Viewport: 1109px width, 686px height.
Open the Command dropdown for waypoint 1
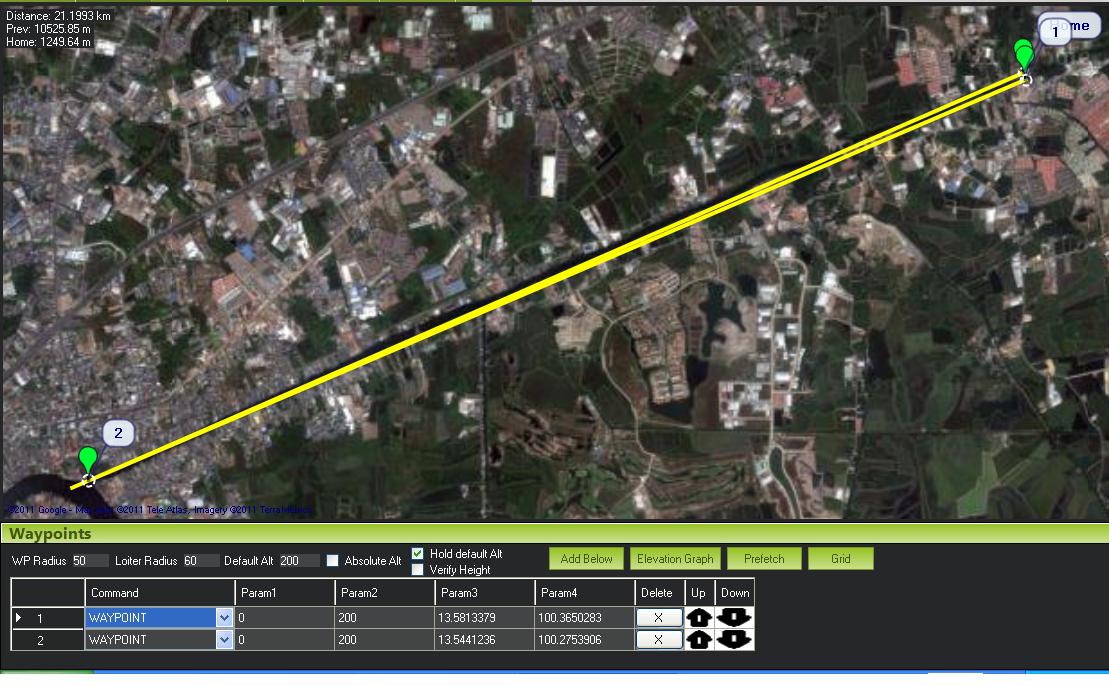[x=224, y=618]
